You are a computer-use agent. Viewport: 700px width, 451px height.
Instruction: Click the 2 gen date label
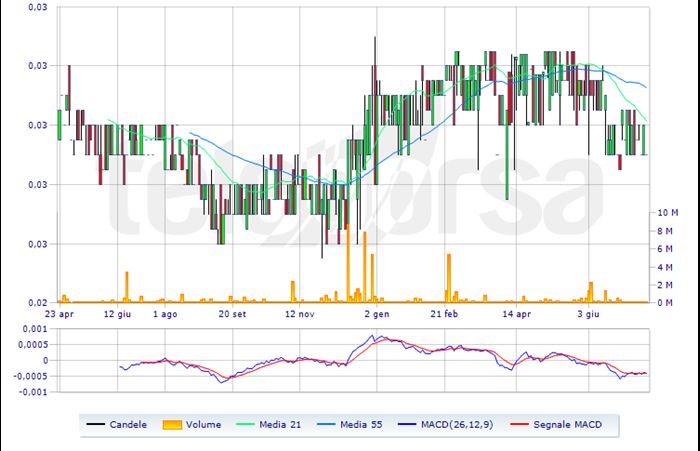pos(377,314)
